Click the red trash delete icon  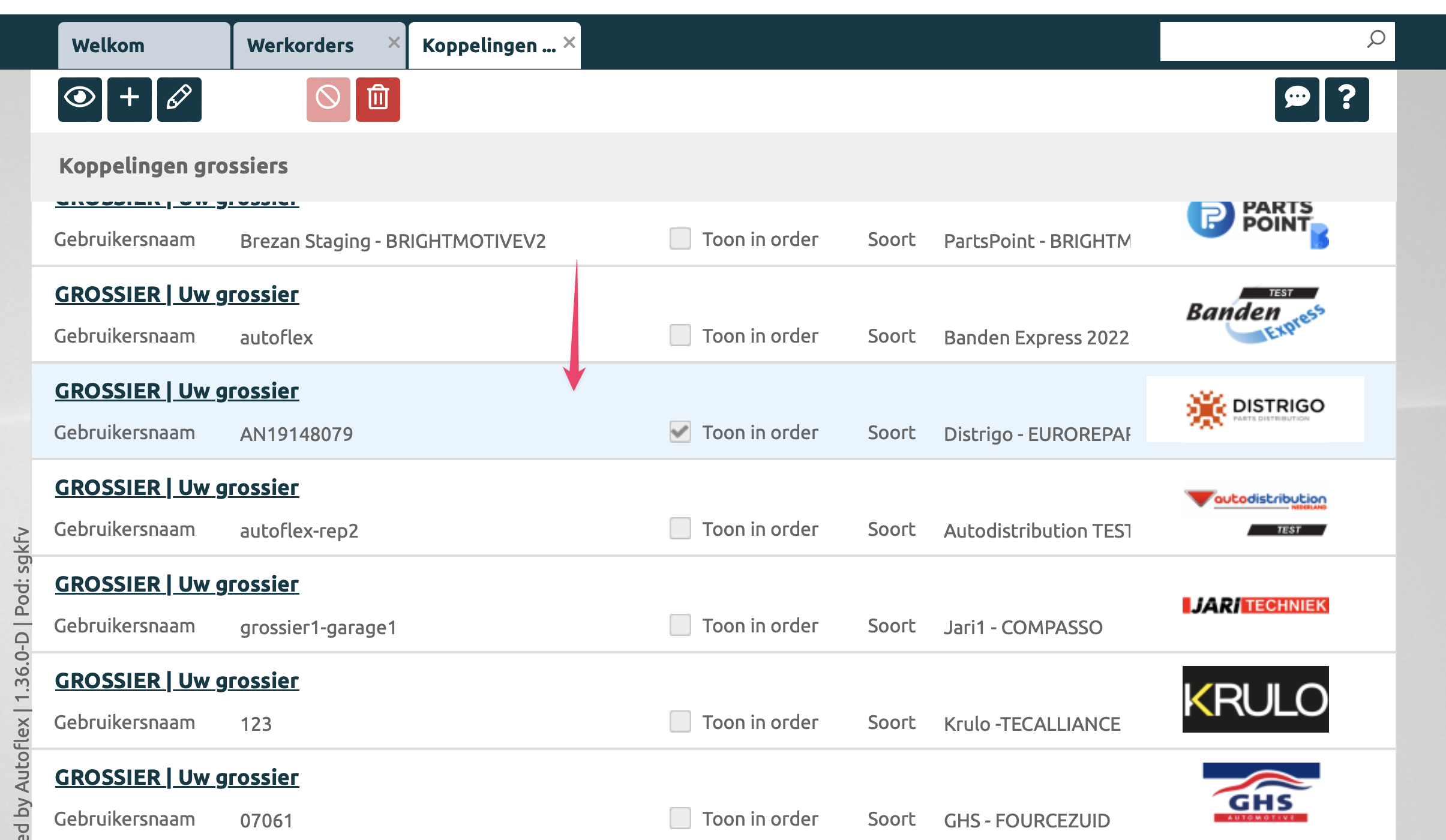(377, 99)
